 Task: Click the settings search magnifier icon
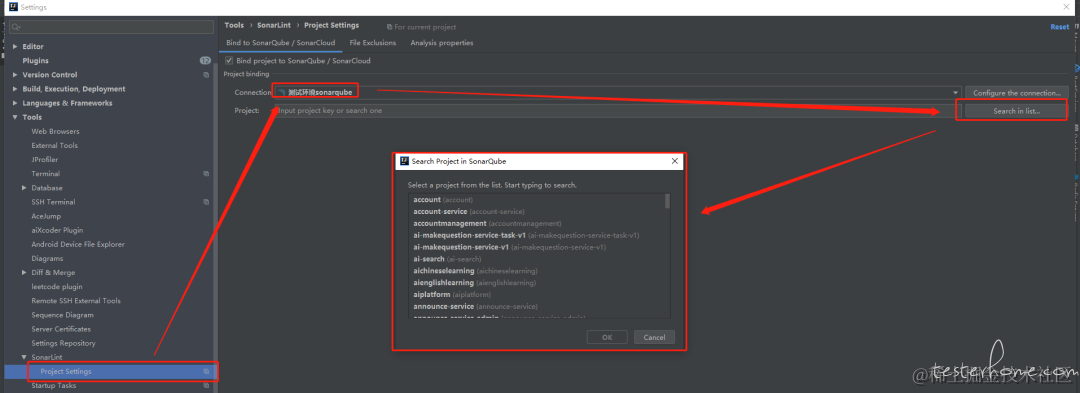pos(14,27)
